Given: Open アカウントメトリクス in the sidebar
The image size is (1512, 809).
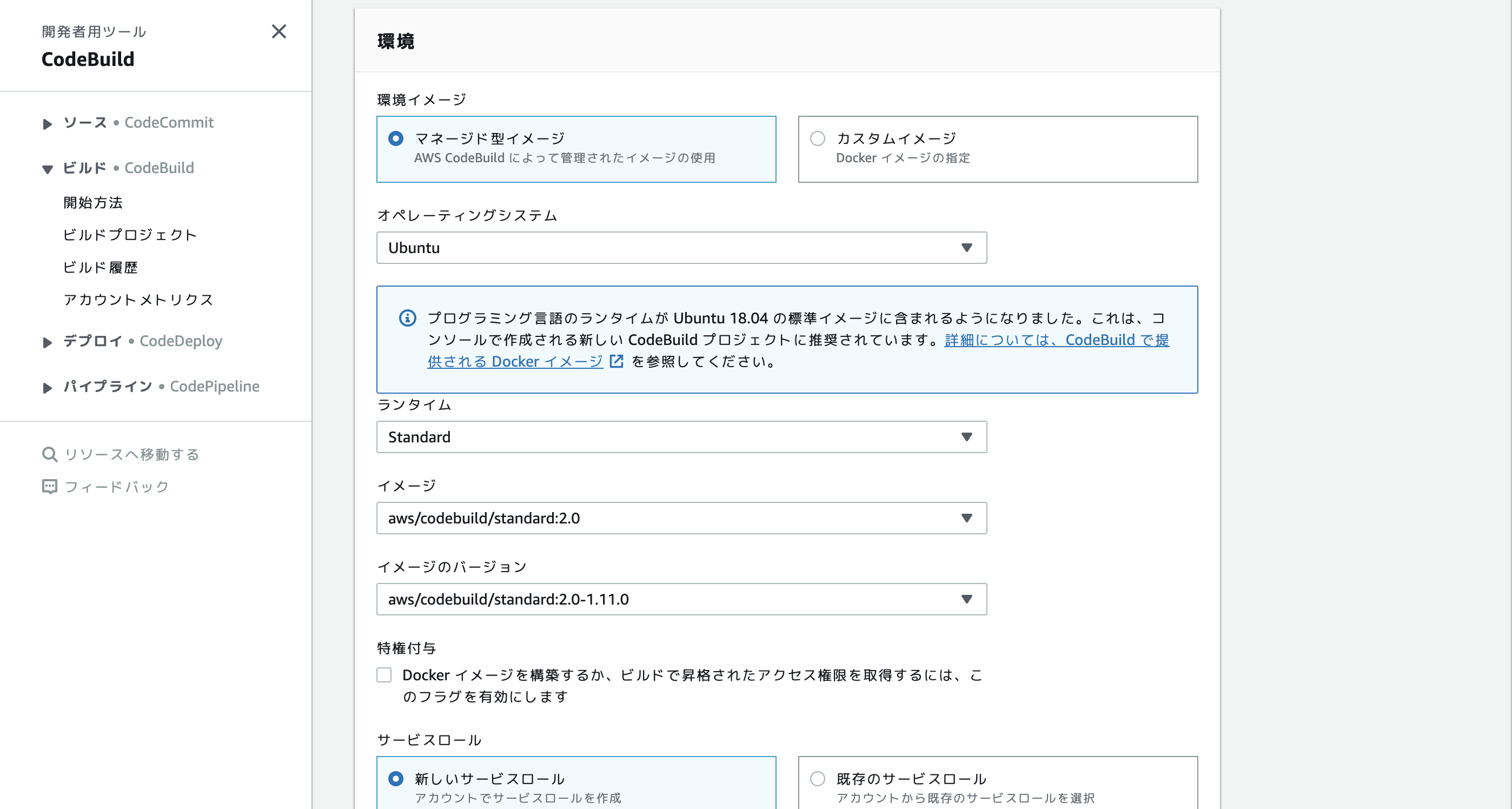Looking at the screenshot, I should pos(138,300).
